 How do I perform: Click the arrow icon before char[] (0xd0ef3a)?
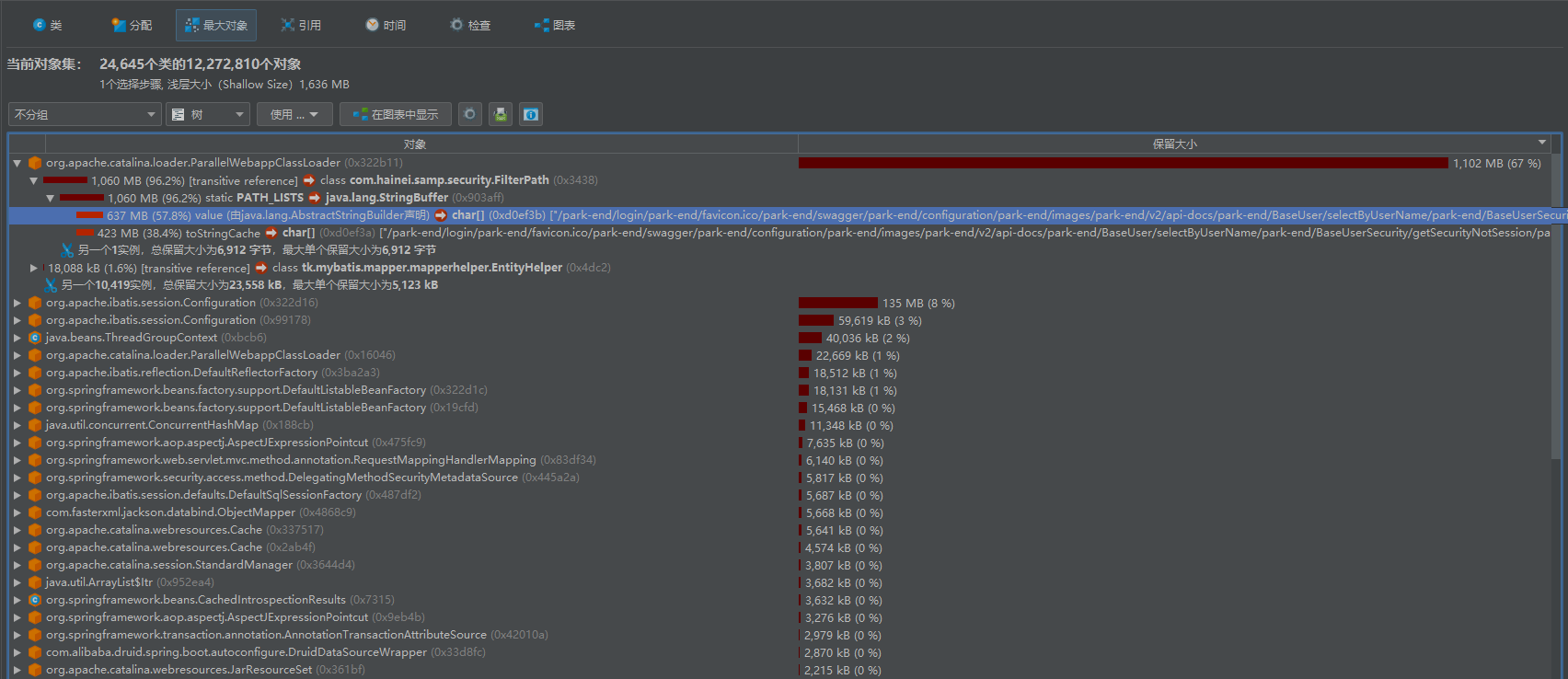(271, 233)
